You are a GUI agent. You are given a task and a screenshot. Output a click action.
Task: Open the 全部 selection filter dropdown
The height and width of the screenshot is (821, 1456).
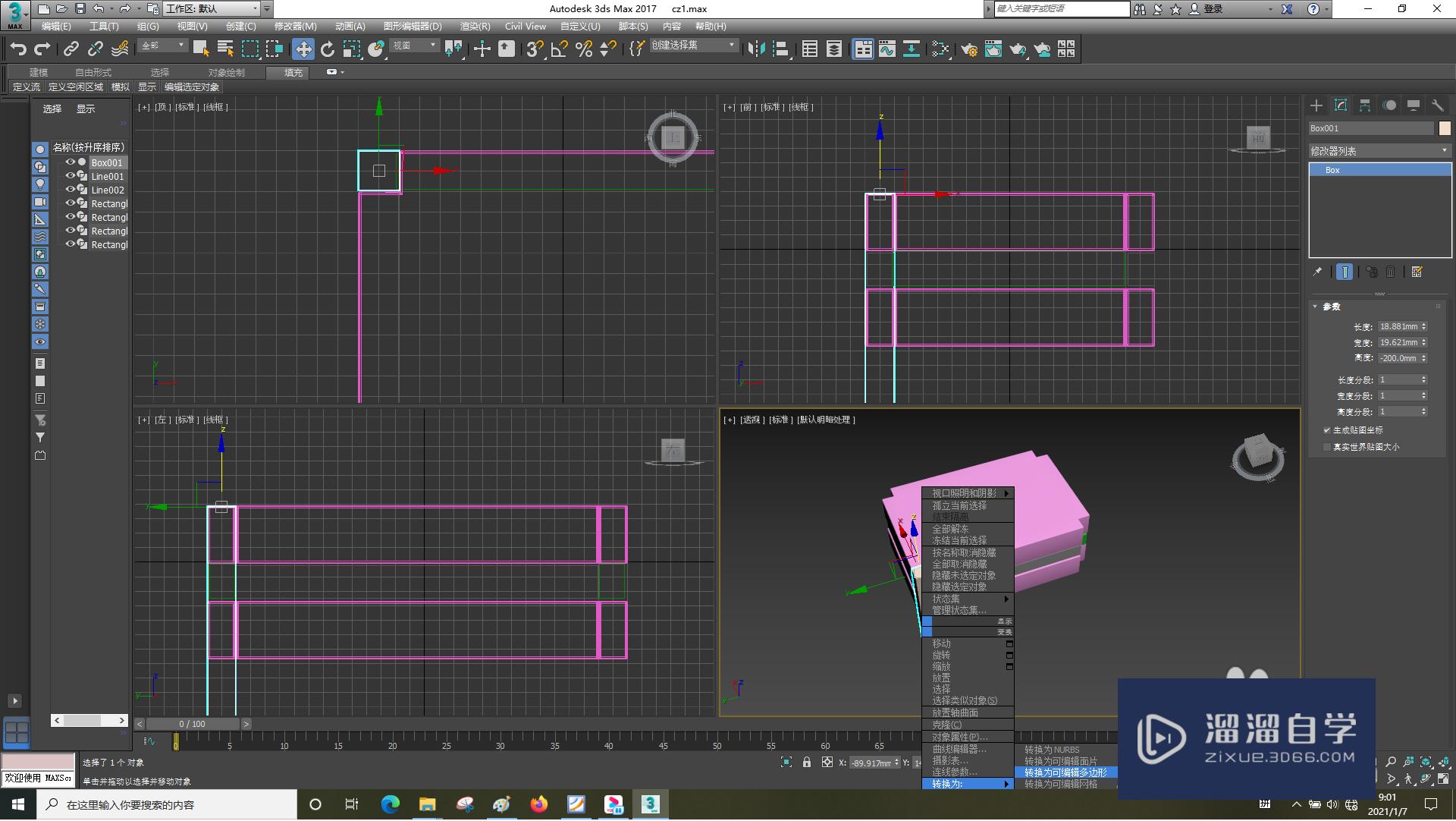[x=162, y=46]
